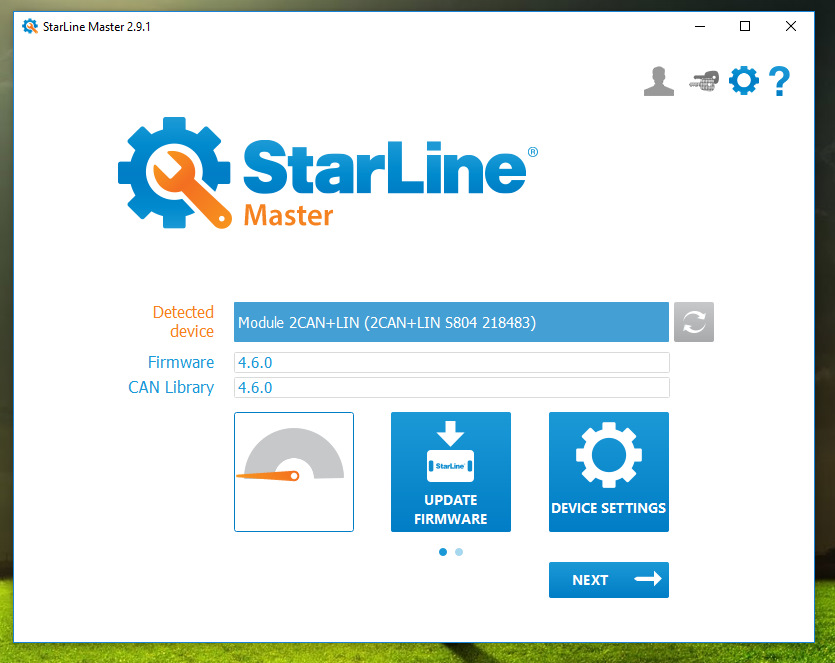
Task: Click the 'Detected device' label text
Action: 183,321
